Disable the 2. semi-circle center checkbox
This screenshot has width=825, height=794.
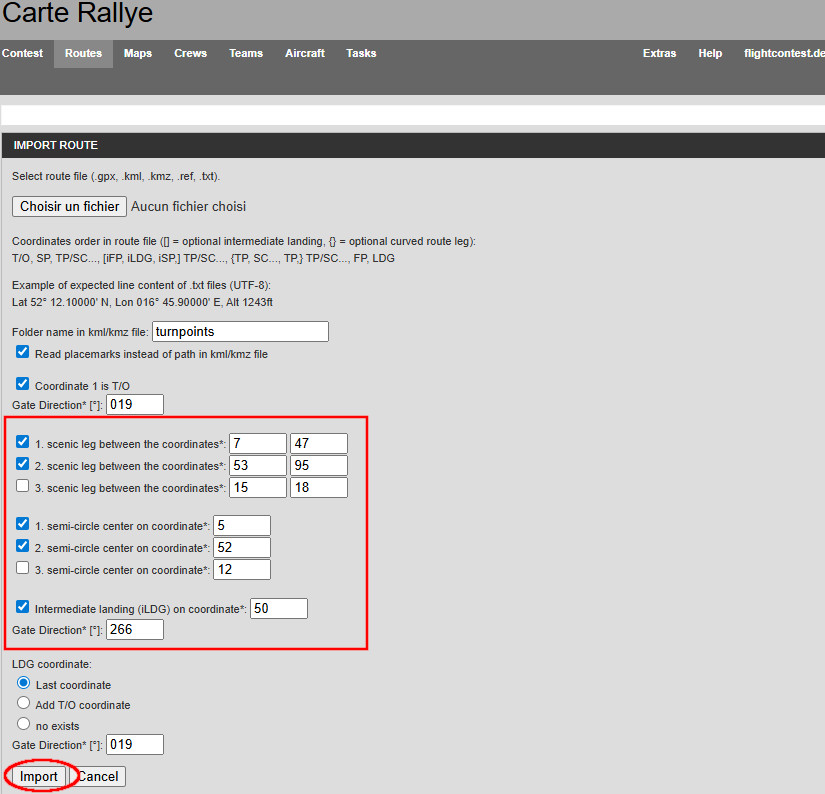23,547
